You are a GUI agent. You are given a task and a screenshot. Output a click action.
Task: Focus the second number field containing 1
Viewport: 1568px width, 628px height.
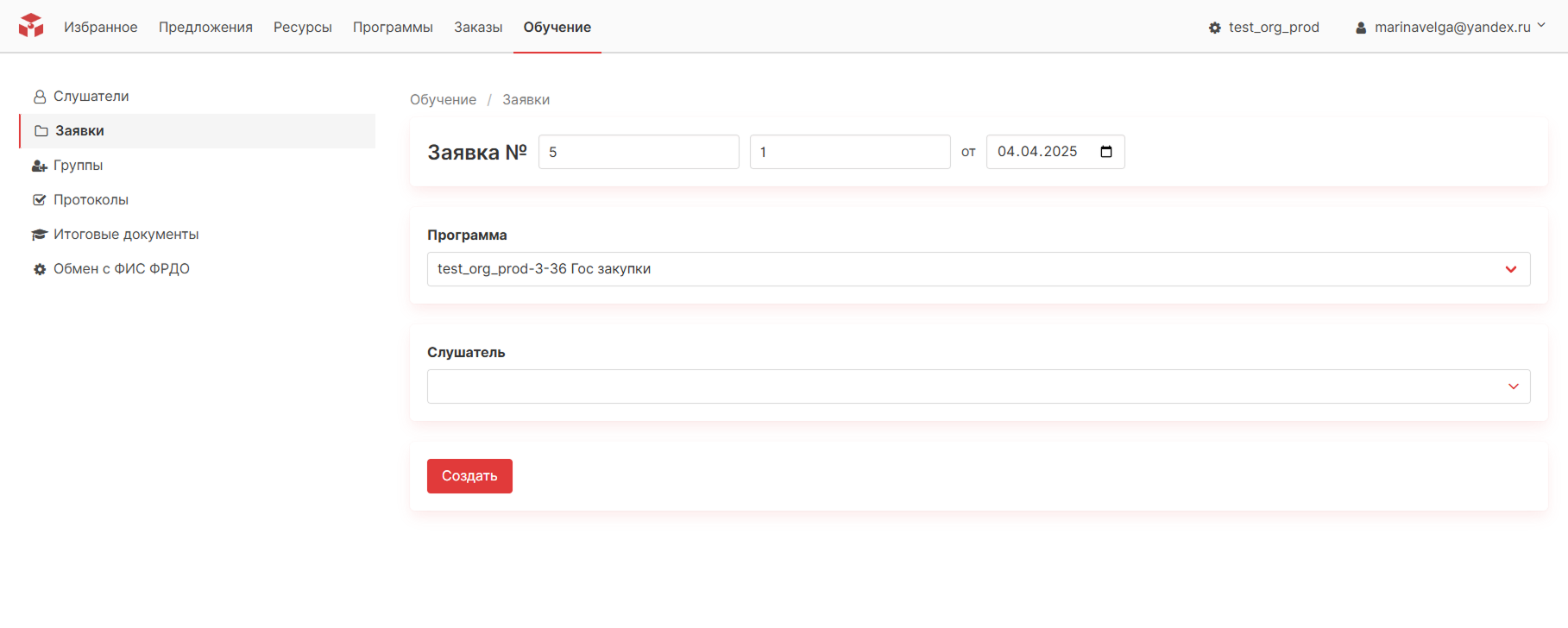click(850, 152)
